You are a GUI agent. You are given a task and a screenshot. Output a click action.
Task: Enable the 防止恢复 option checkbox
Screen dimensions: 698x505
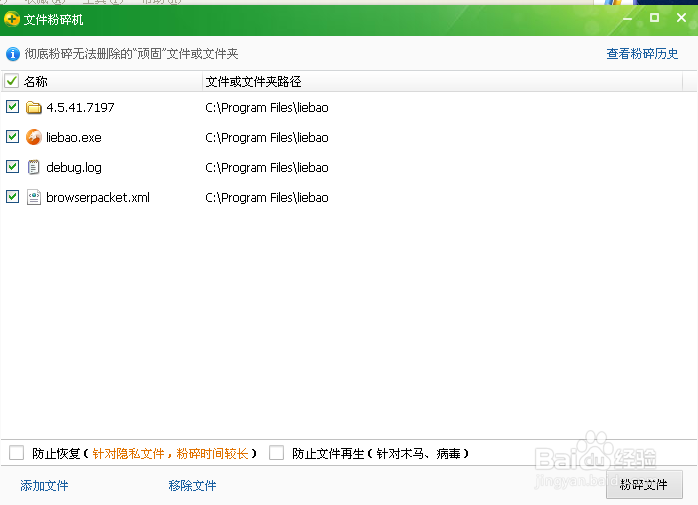[16, 453]
